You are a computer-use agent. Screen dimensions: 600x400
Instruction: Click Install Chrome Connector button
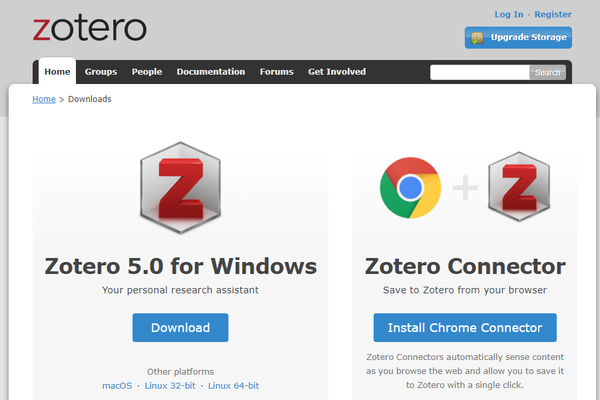coord(465,328)
